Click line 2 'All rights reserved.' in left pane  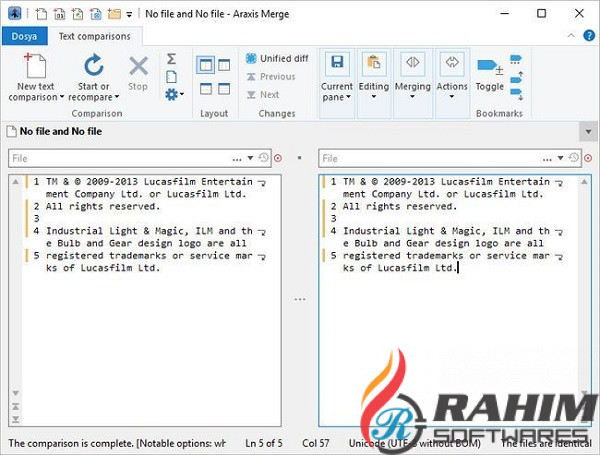[103, 207]
